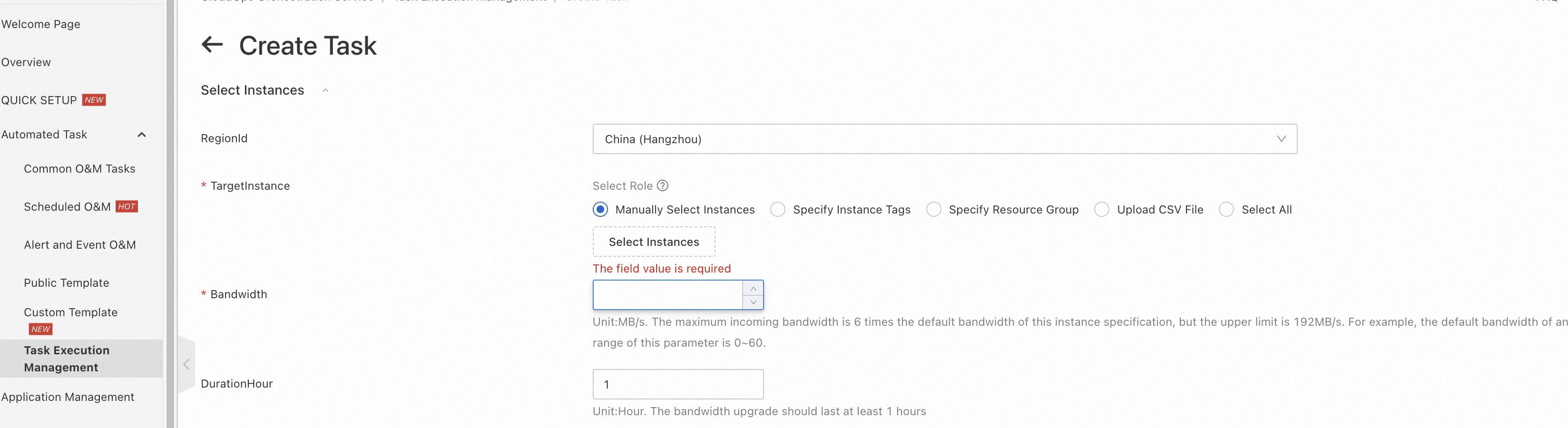The image size is (1568, 428).
Task: Select the Specify Instance Tags option
Action: pyautogui.click(x=778, y=209)
